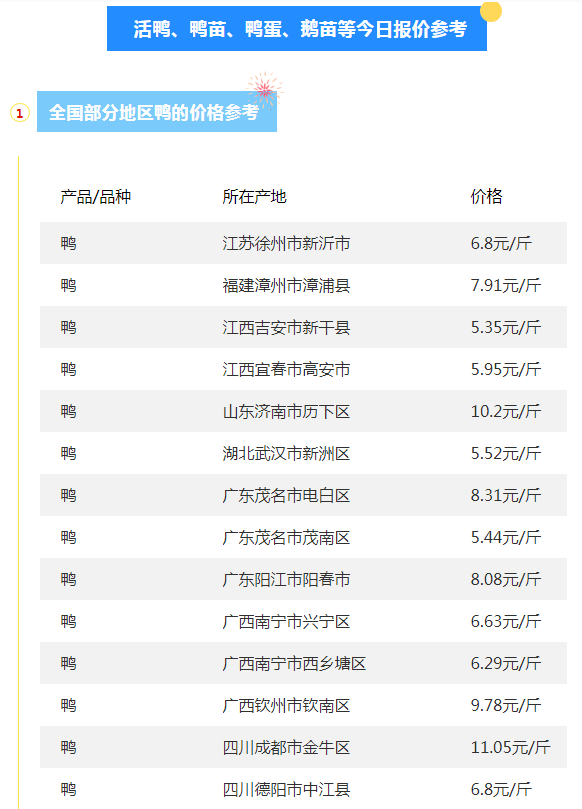This screenshot has height=809, width=582.
Task: Select the 产品/品种 column header
Action: click(95, 197)
